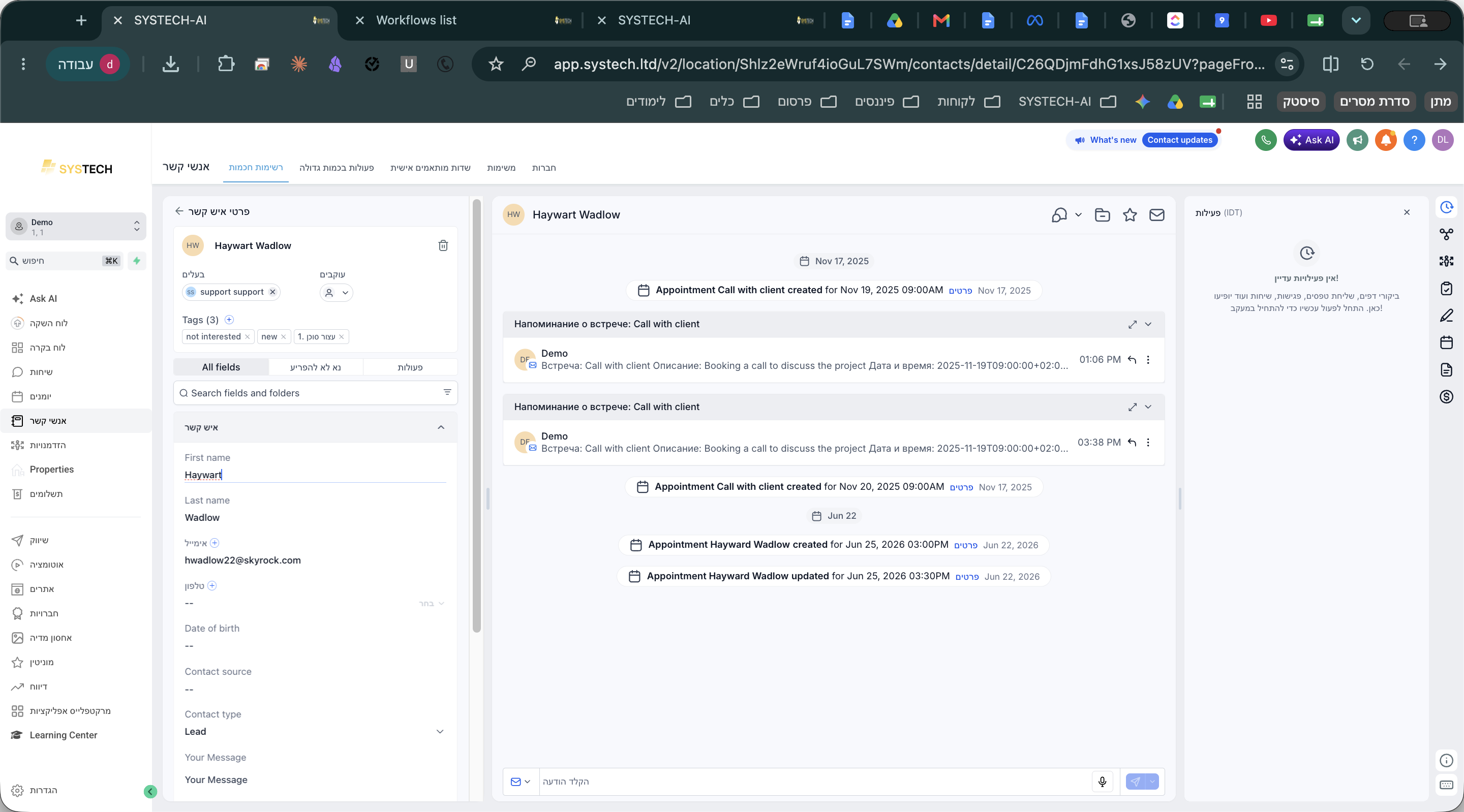Reply to 01:06 PM Demo message
The width and height of the screenshot is (1464, 812).
coord(1132,360)
